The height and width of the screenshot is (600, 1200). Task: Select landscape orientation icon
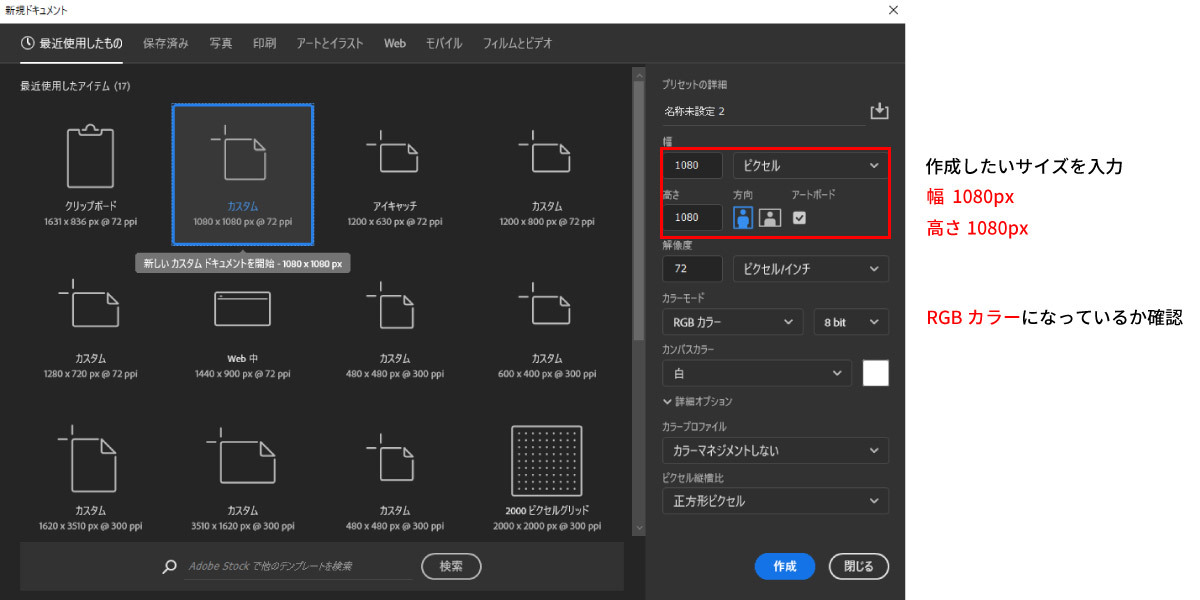point(769,217)
